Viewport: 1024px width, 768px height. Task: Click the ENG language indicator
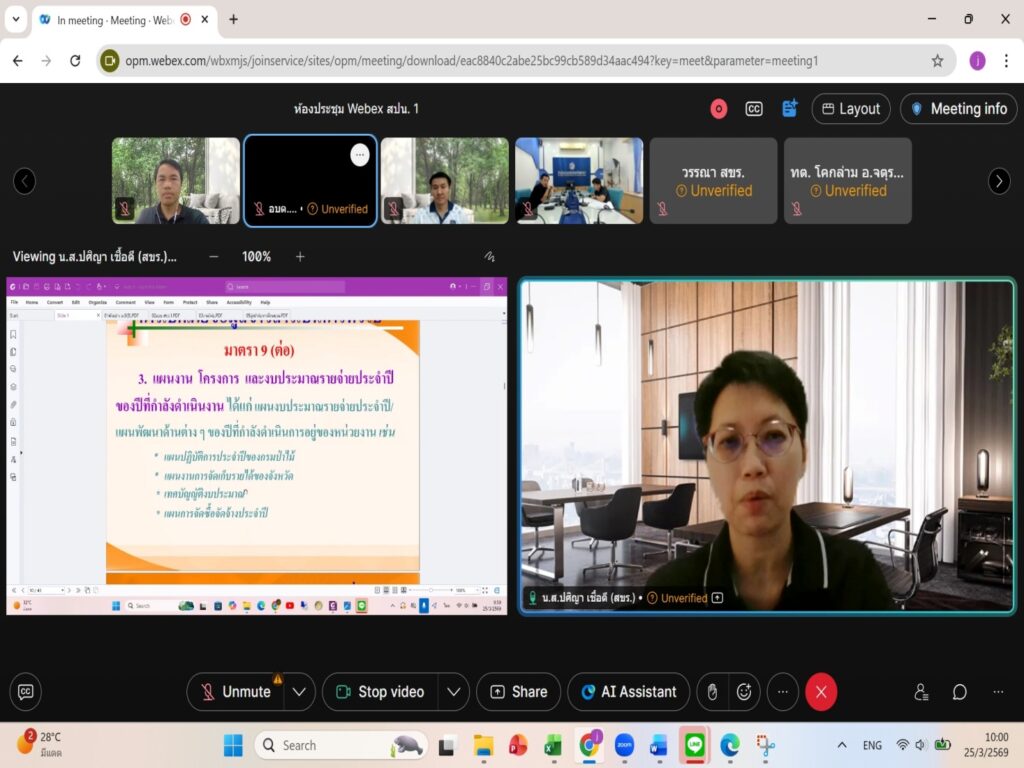point(872,745)
